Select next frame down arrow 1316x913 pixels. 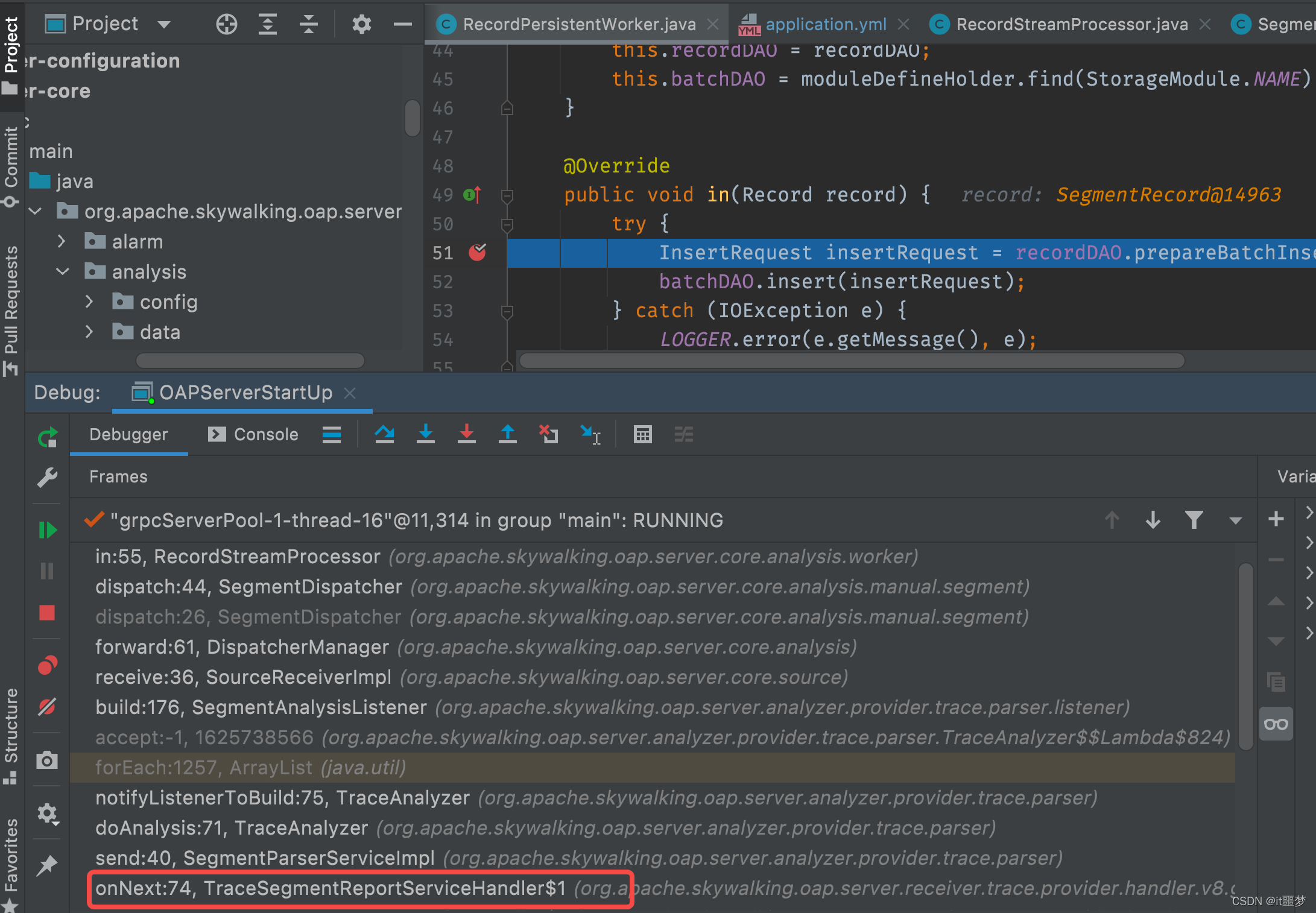[x=1153, y=520]
